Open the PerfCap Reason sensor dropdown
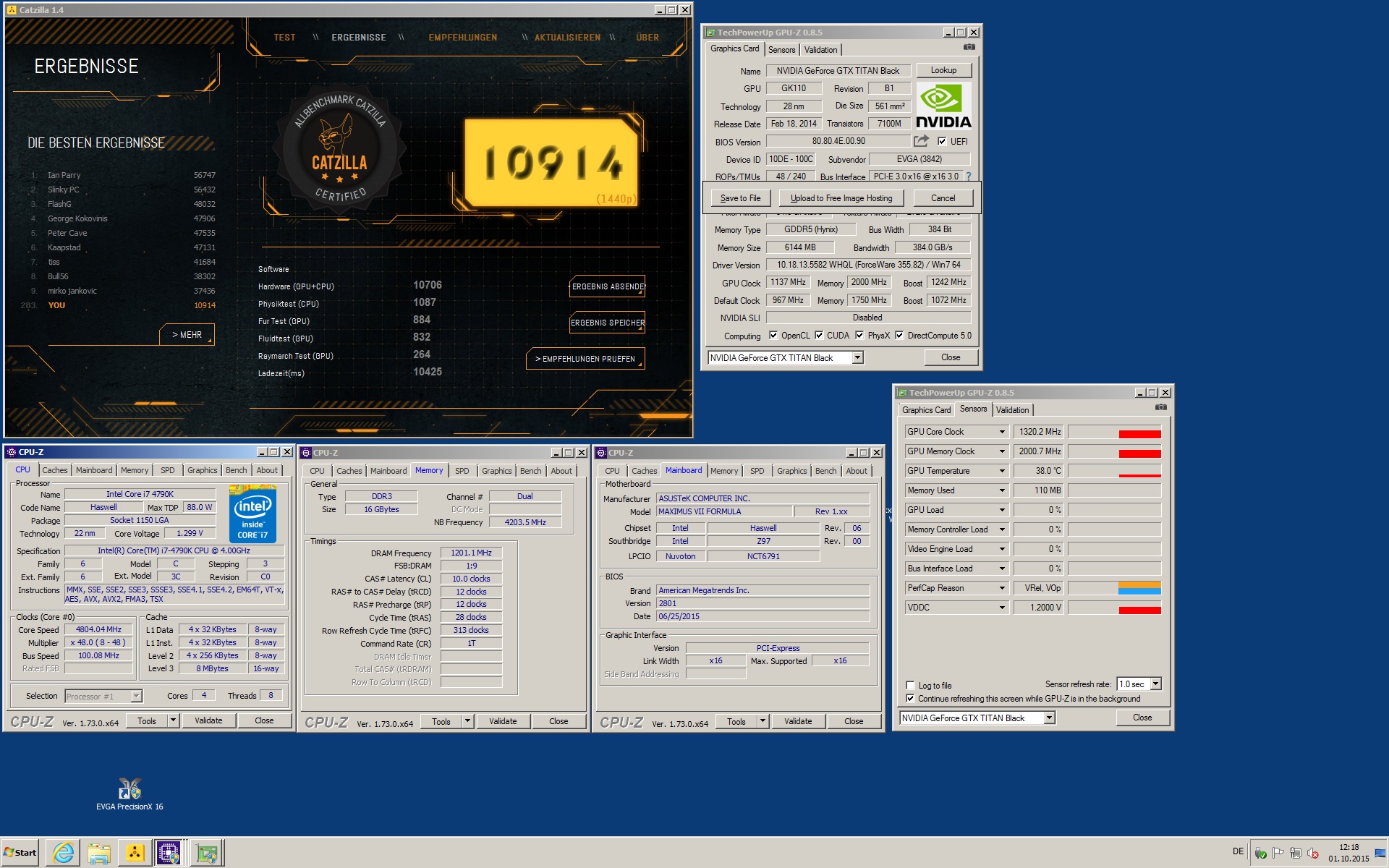Viewport: 1389px width, 868px height. [1002, 588]
